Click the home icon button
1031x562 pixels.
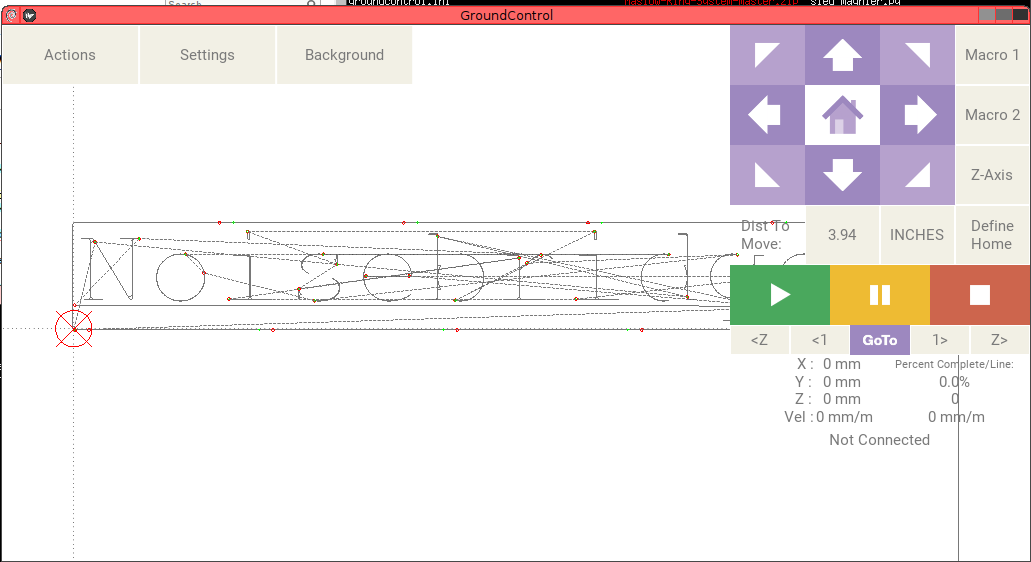pyautogui.click(x=842, y=115)
